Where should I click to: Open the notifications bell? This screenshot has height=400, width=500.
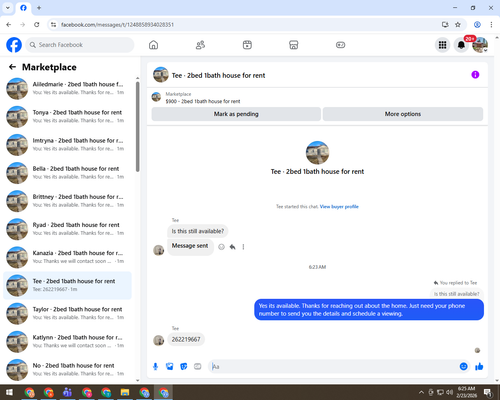tap(461, 45)
